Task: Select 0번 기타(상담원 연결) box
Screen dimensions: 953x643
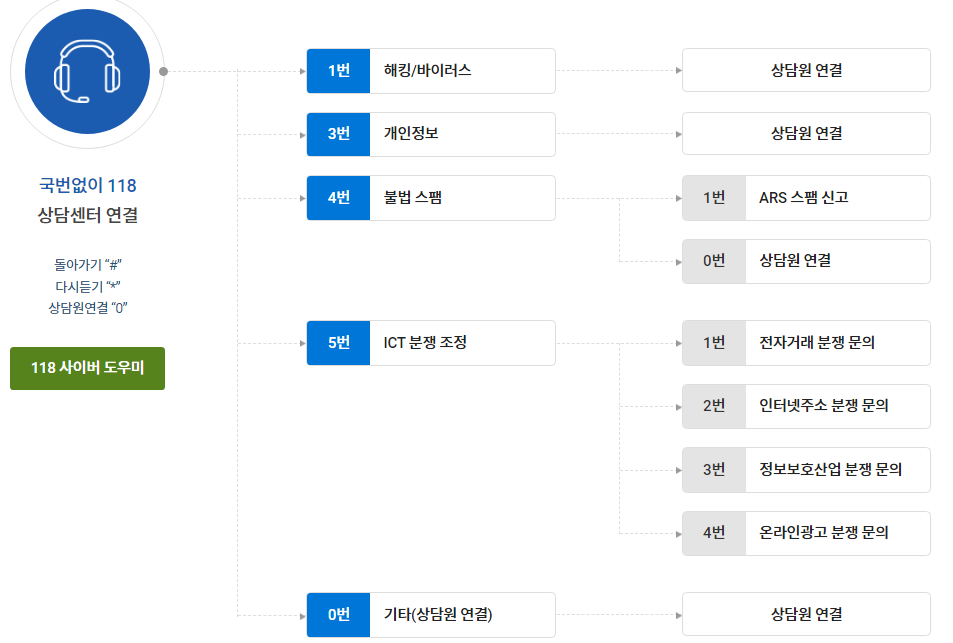Action: 431,614
